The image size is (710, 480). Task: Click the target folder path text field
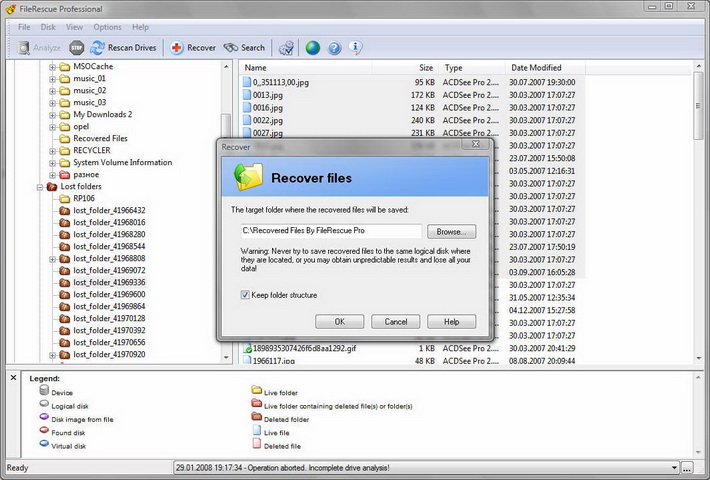point(330,231)
